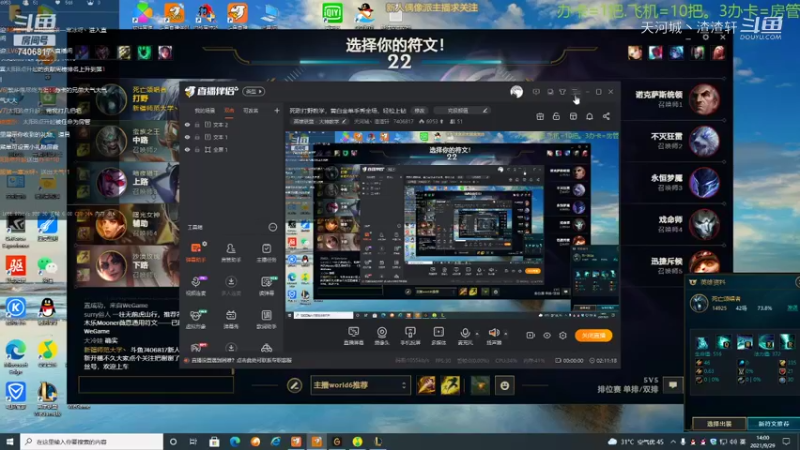Mute the microphone in streaming app
Screen dimensions: 800x450
click(465, 335)
